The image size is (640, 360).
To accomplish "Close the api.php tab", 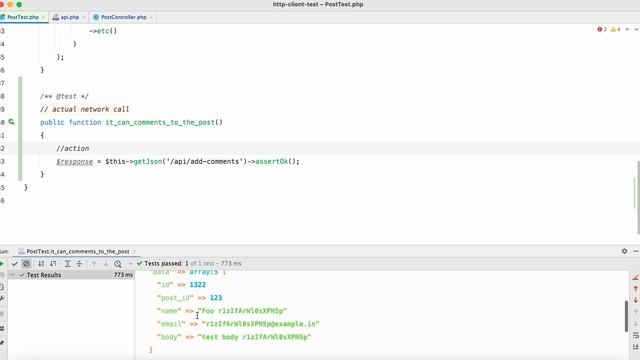I will (84, 17).
